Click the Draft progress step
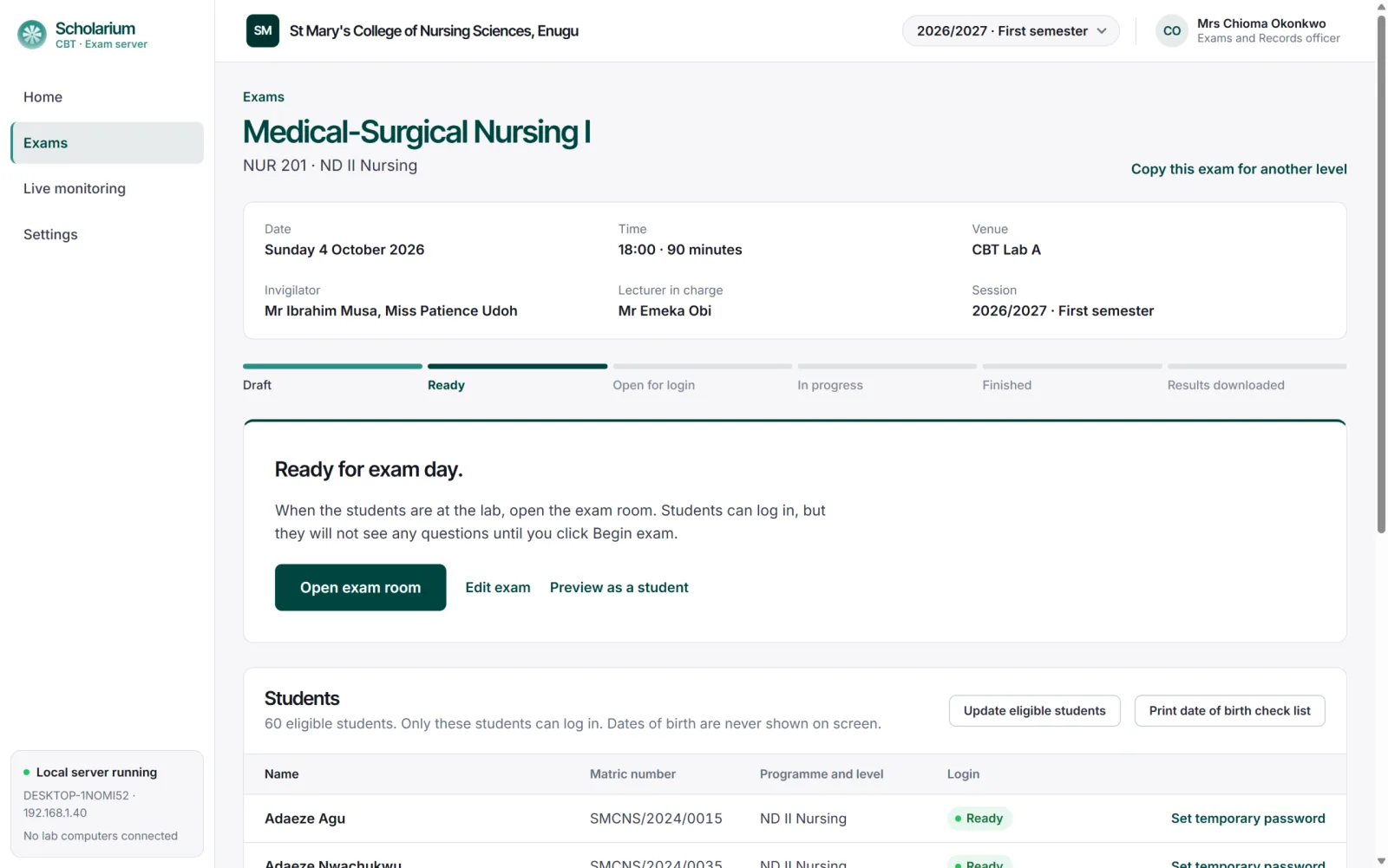 [x=332, y=378]
